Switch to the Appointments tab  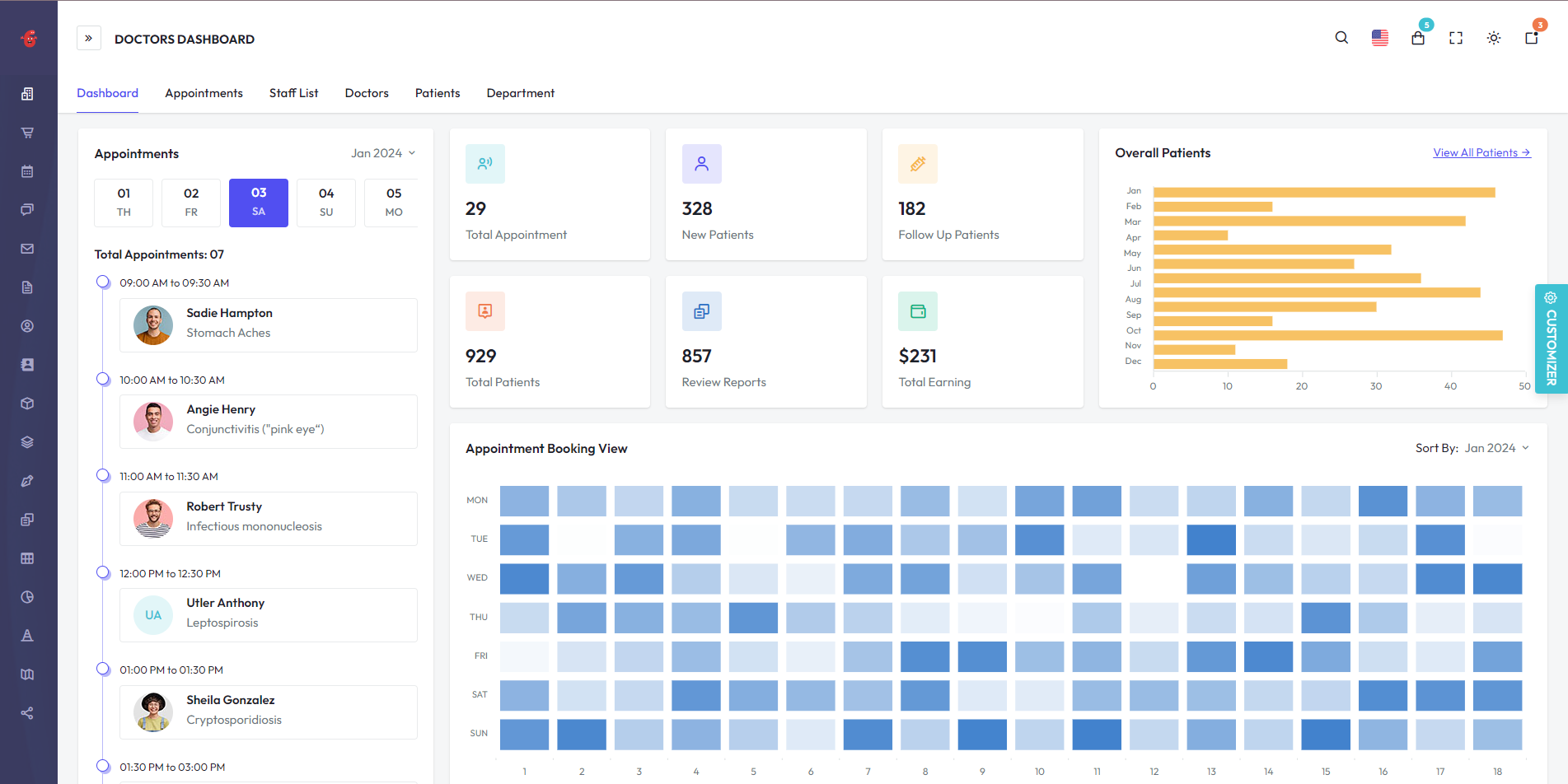pos(204,93)
